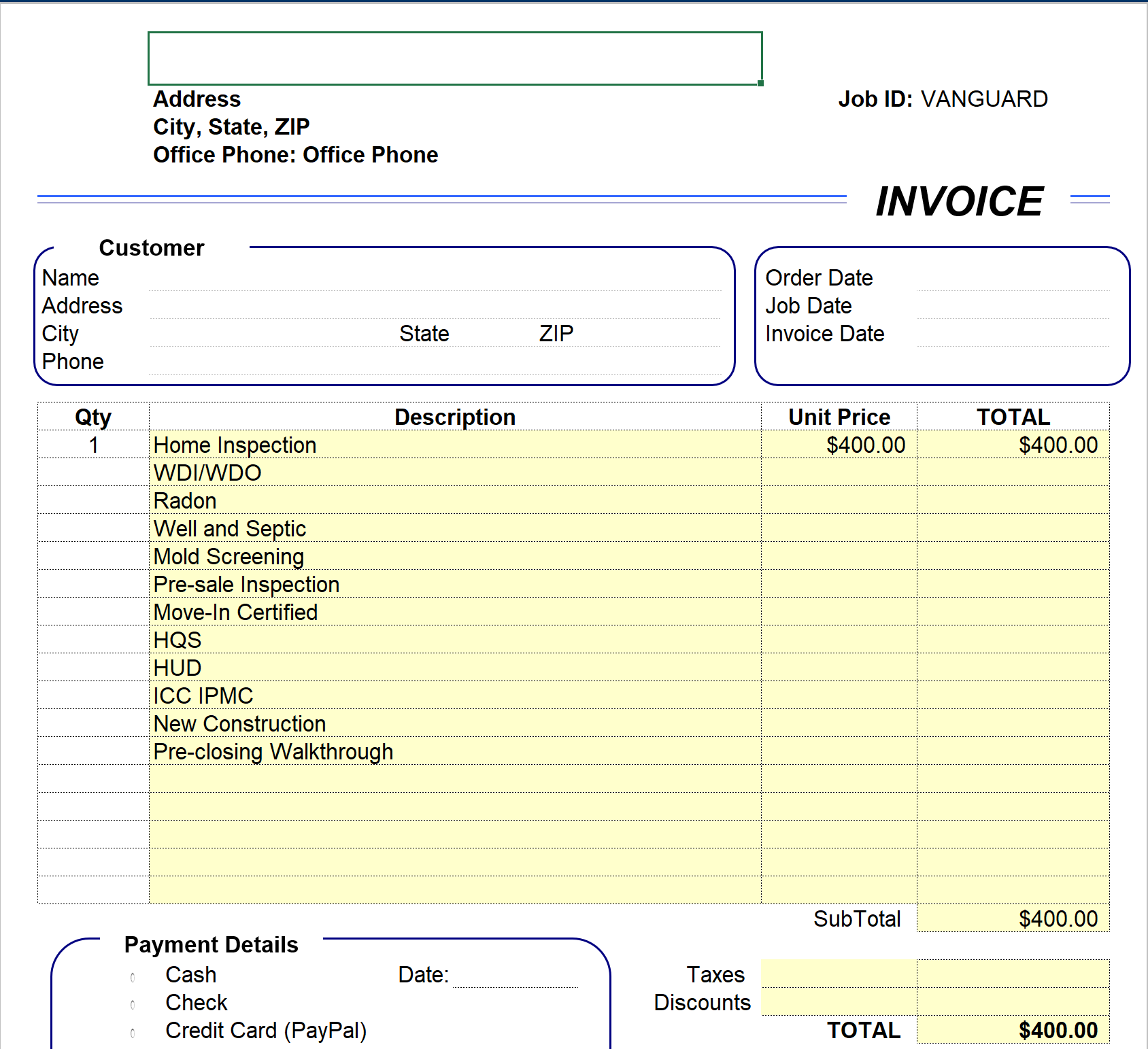Image resolution: width=1148 pixels, height=1049 pixels.
Task: Click the Discounts cell in TOTAL column
Action: pos(1013,1002)
